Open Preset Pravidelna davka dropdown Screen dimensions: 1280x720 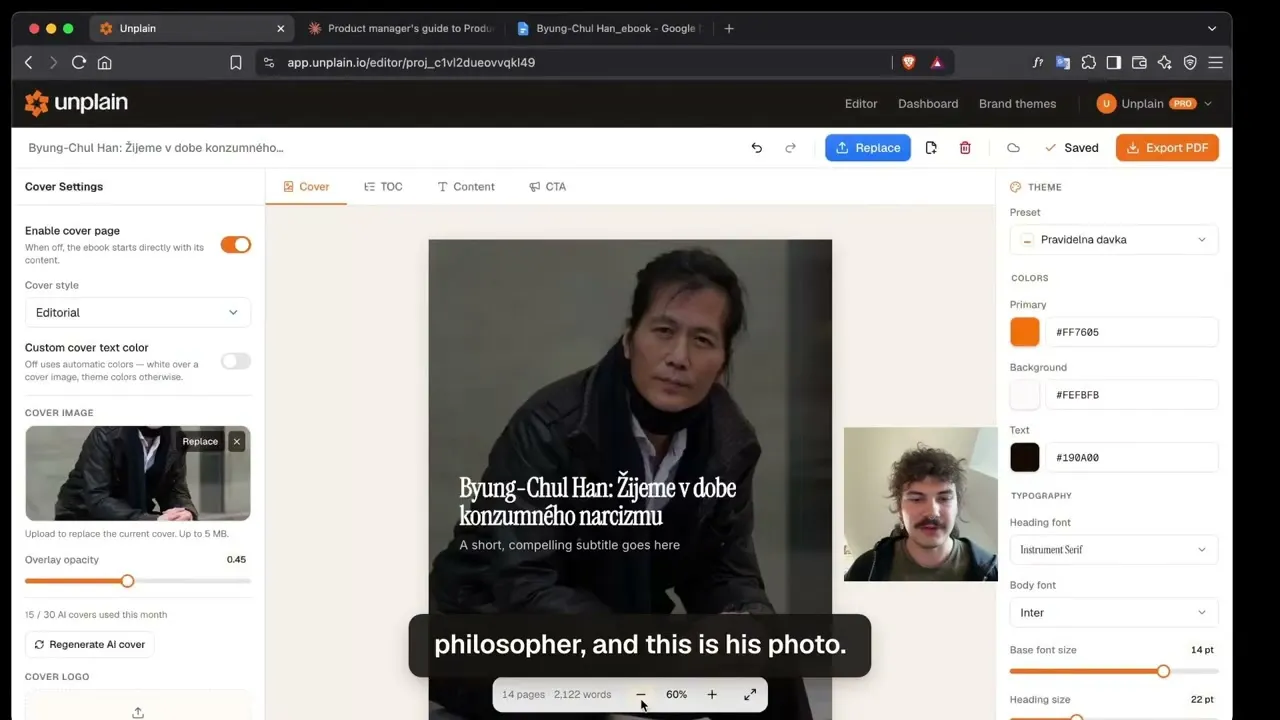1114,240
